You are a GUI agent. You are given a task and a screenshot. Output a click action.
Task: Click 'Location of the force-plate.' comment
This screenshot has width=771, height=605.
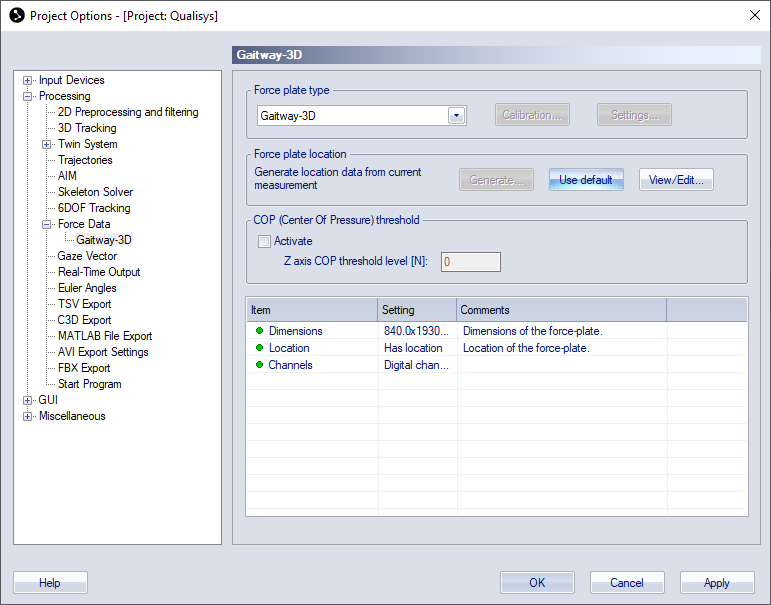pyautogui.click(x=526, y=348)
